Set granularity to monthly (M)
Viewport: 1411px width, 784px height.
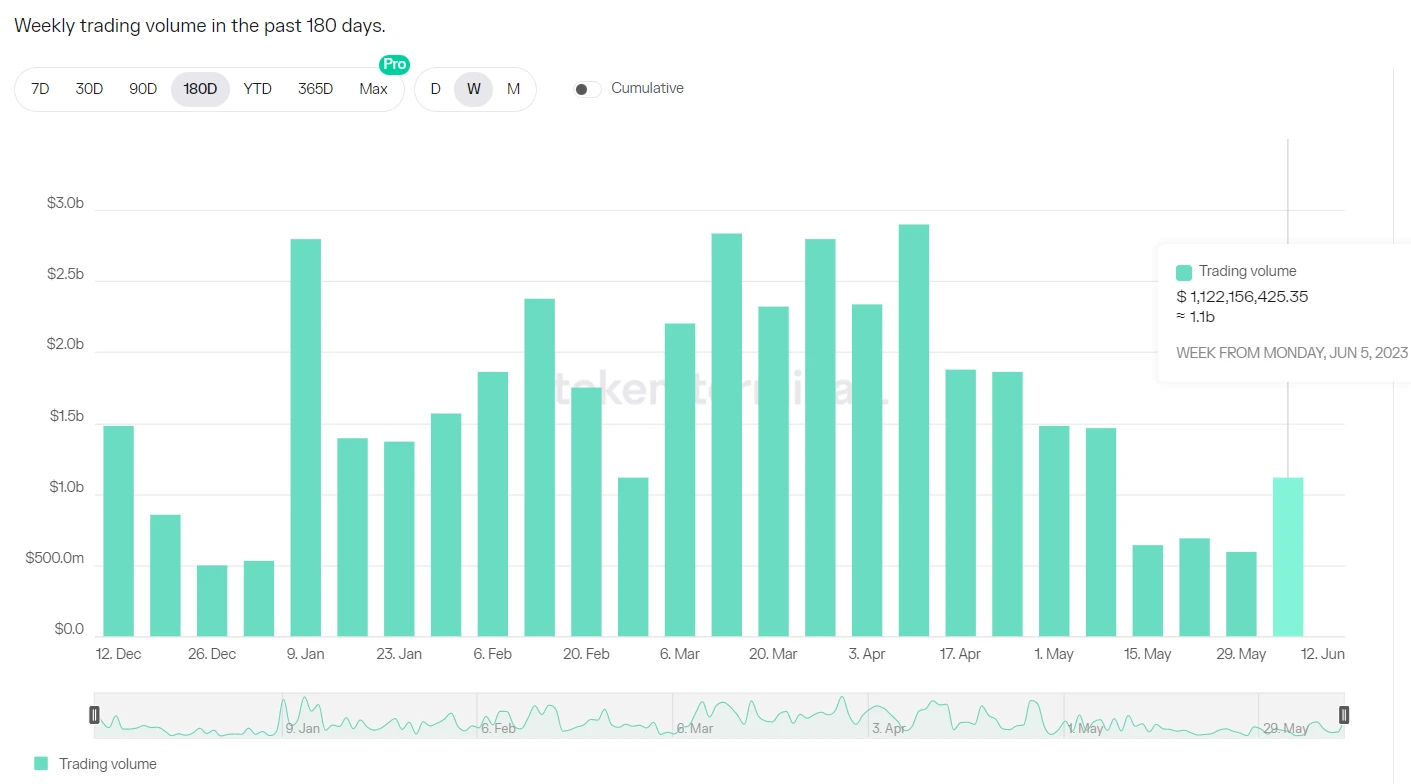tap(513, 89)
